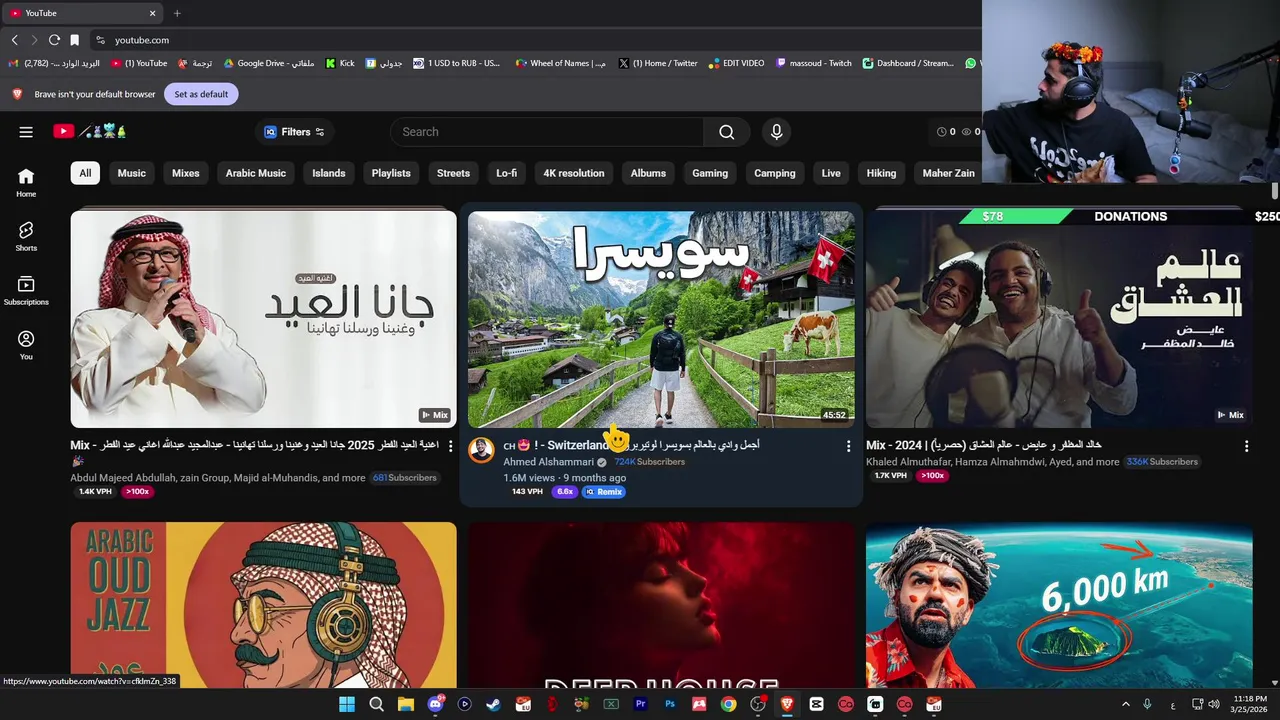This screenshot has height=720, width=1280.
Task: Open massoud - Twitch bookmark
Action: [x=813, y=63]
